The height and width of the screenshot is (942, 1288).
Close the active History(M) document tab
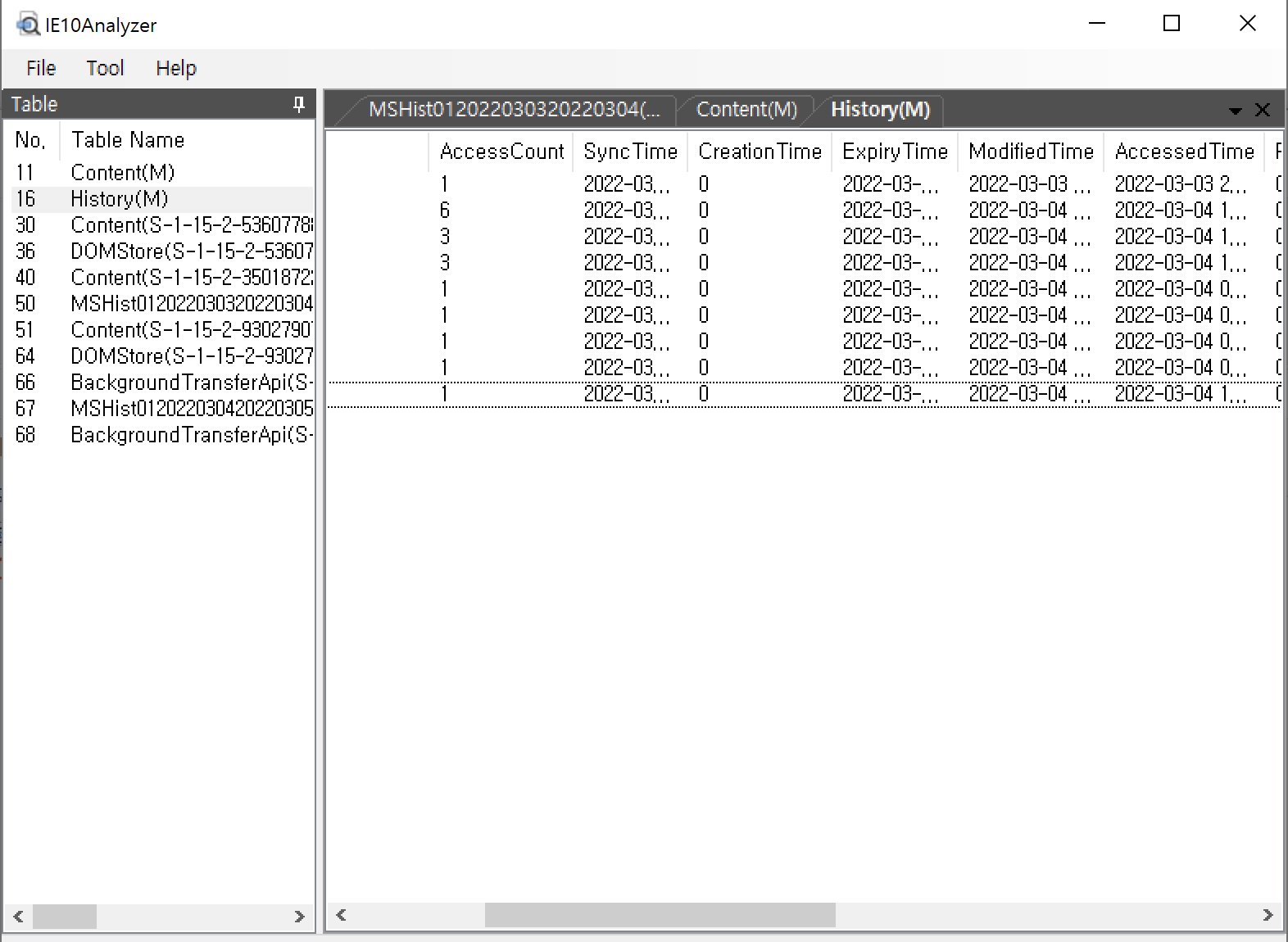tap(1263, 110)
